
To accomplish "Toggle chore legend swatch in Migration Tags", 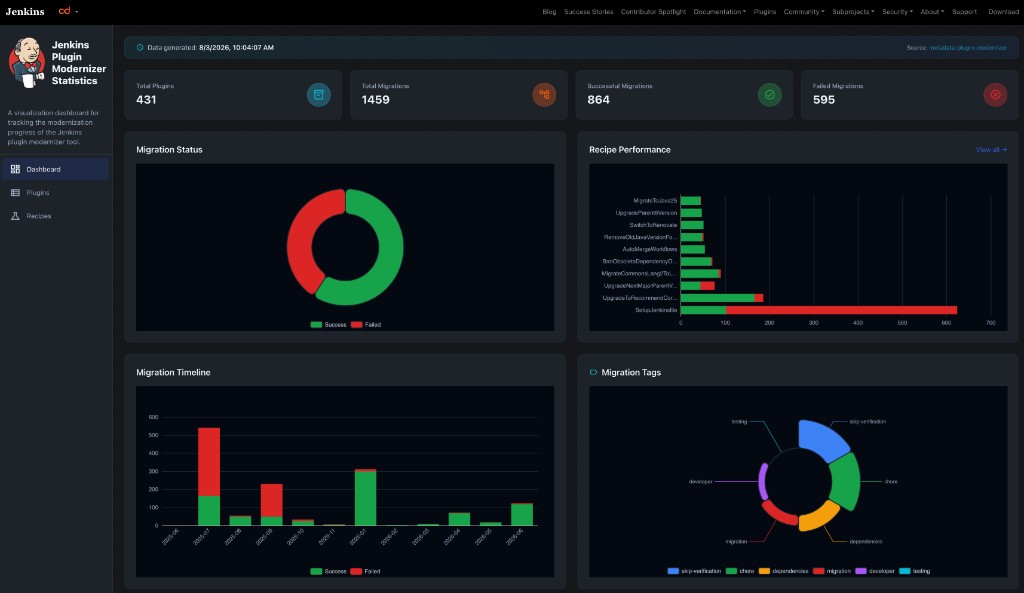I will 731,571.
